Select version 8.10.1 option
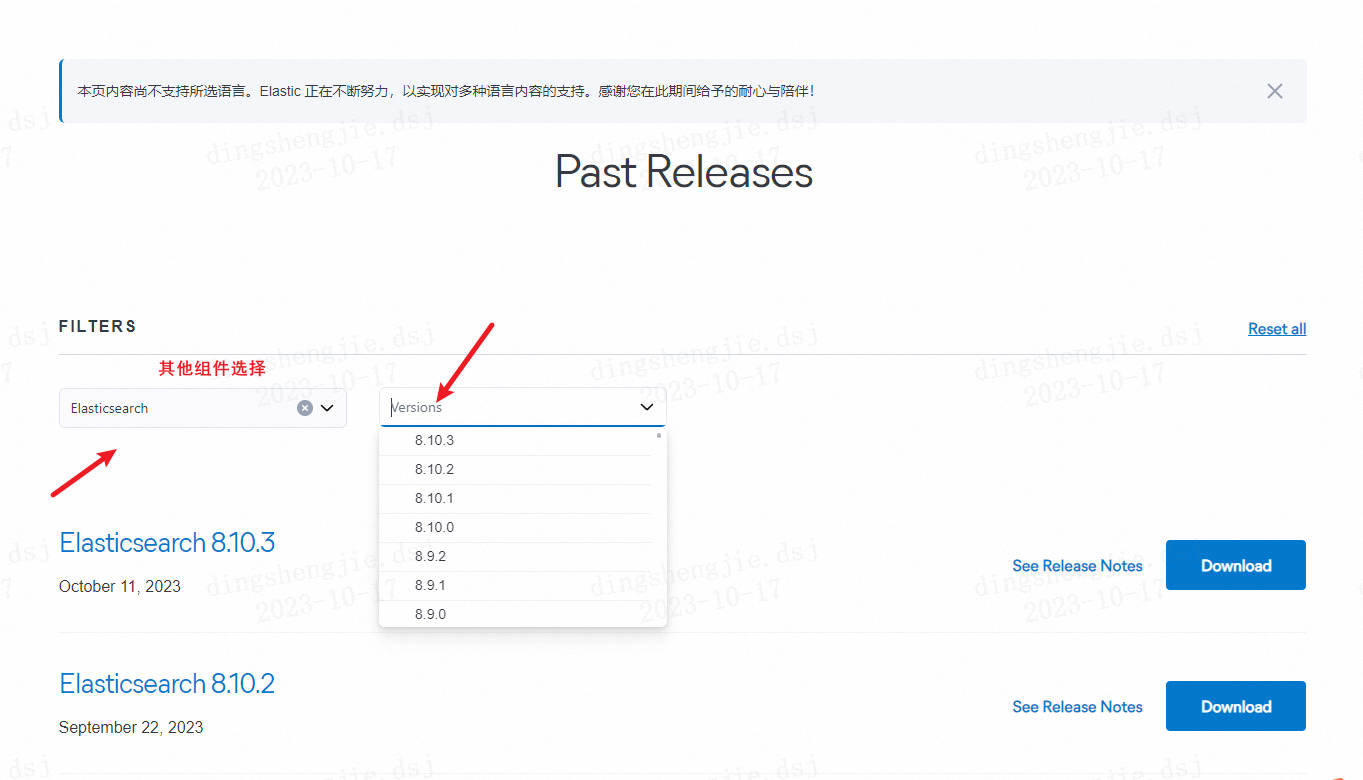Viewport: 1363px width, 780px height. click(515, 498)
